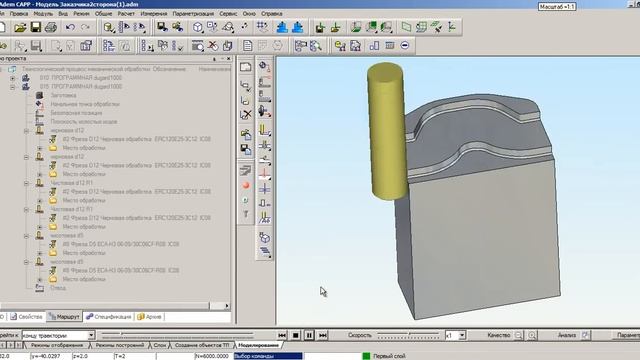
Task: Click the grid hash toolbar icon
Action: coord(262,27)
